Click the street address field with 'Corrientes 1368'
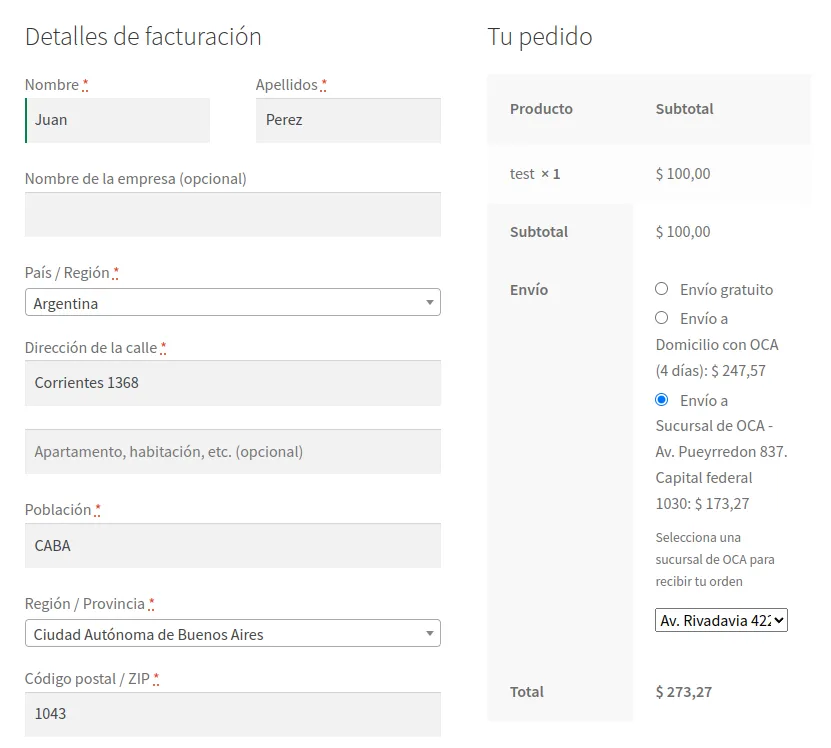 click(x=232, y=383)
